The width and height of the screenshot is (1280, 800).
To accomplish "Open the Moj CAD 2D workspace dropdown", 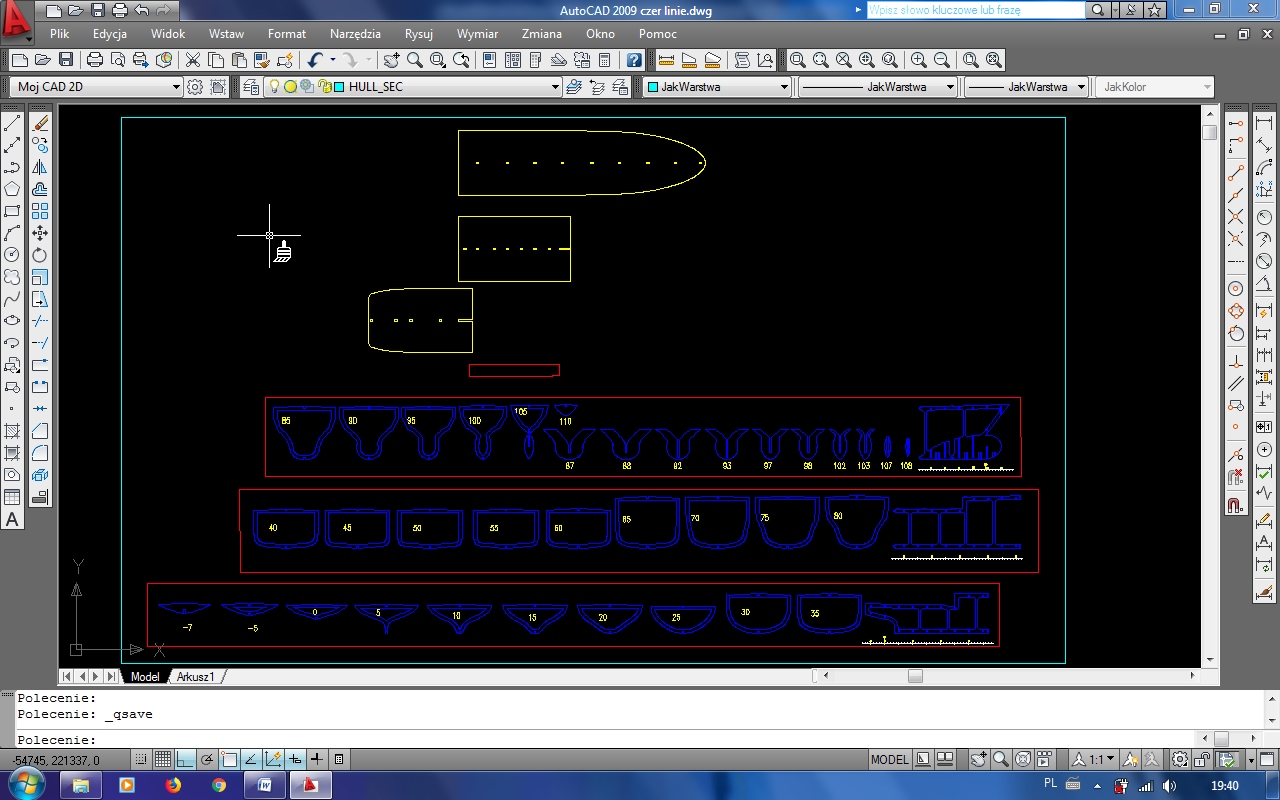I will click(176, 87).
